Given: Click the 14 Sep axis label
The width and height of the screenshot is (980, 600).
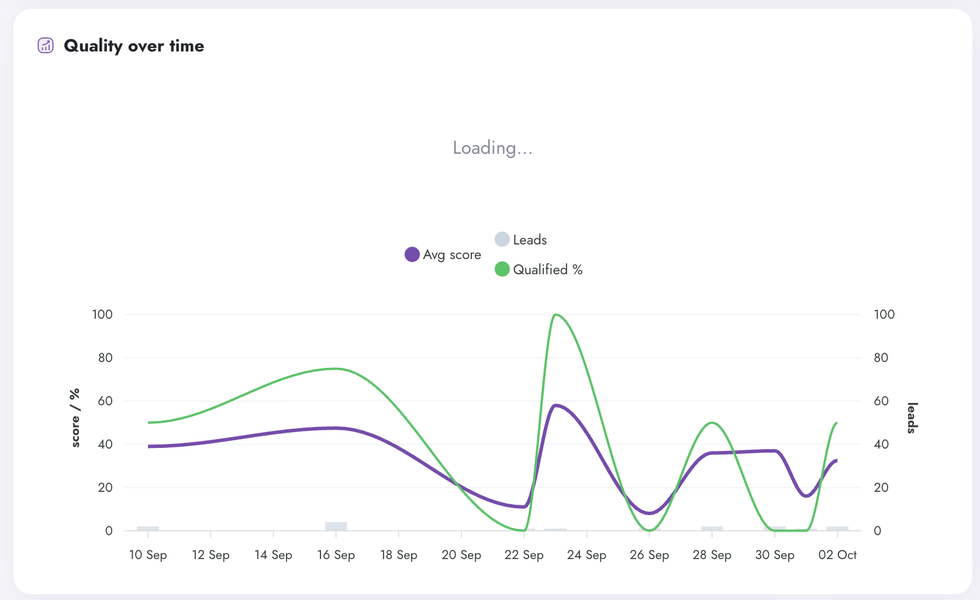Looking at the screenshot, I should [273, 554].
